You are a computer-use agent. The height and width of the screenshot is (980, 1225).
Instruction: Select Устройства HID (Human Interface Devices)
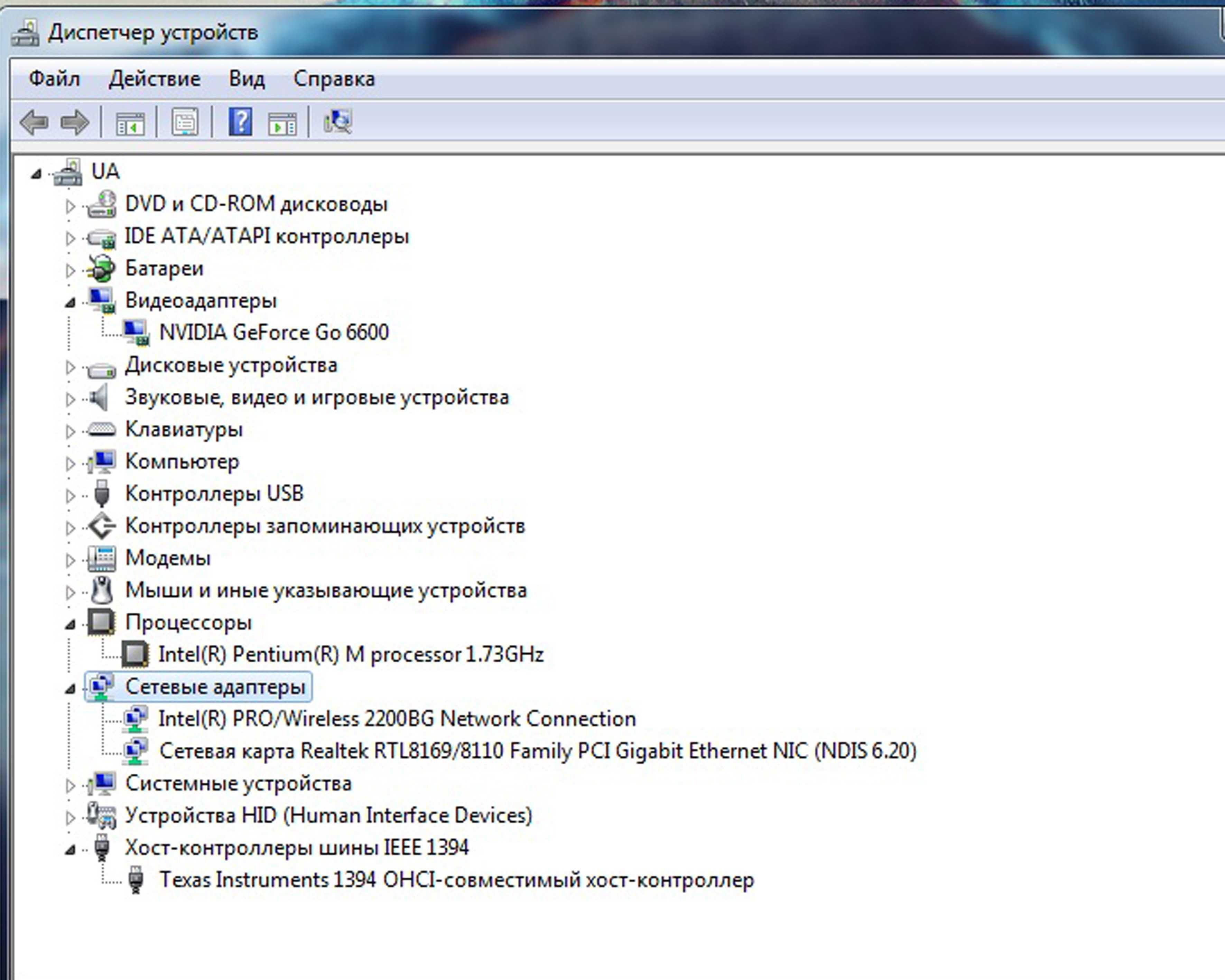pyautogui.click(x=328, y=815)
